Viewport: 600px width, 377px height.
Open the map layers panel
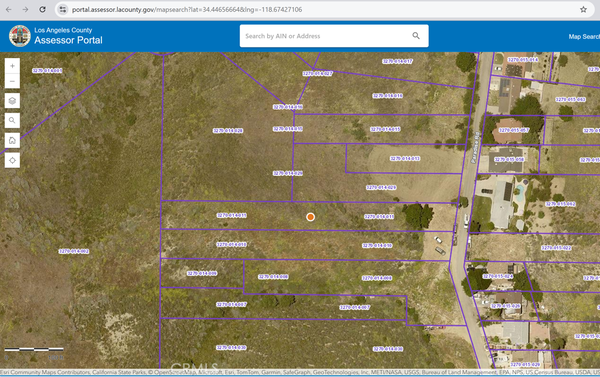12,101
